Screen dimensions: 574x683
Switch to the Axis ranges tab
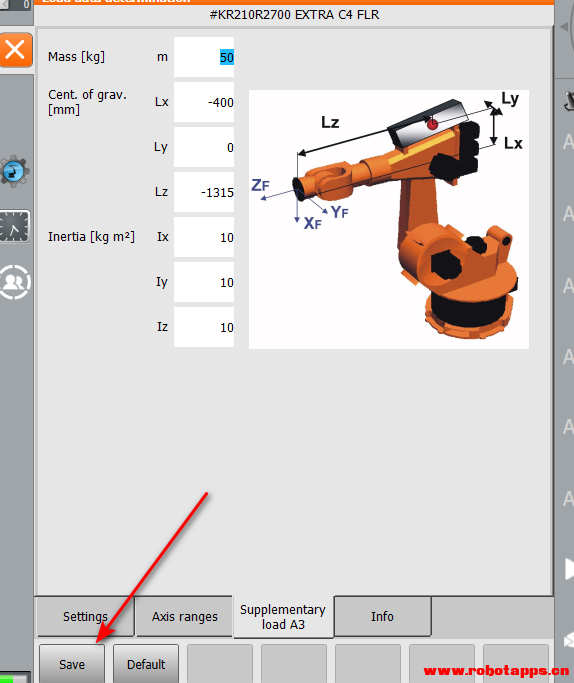[x=184, y=616]
